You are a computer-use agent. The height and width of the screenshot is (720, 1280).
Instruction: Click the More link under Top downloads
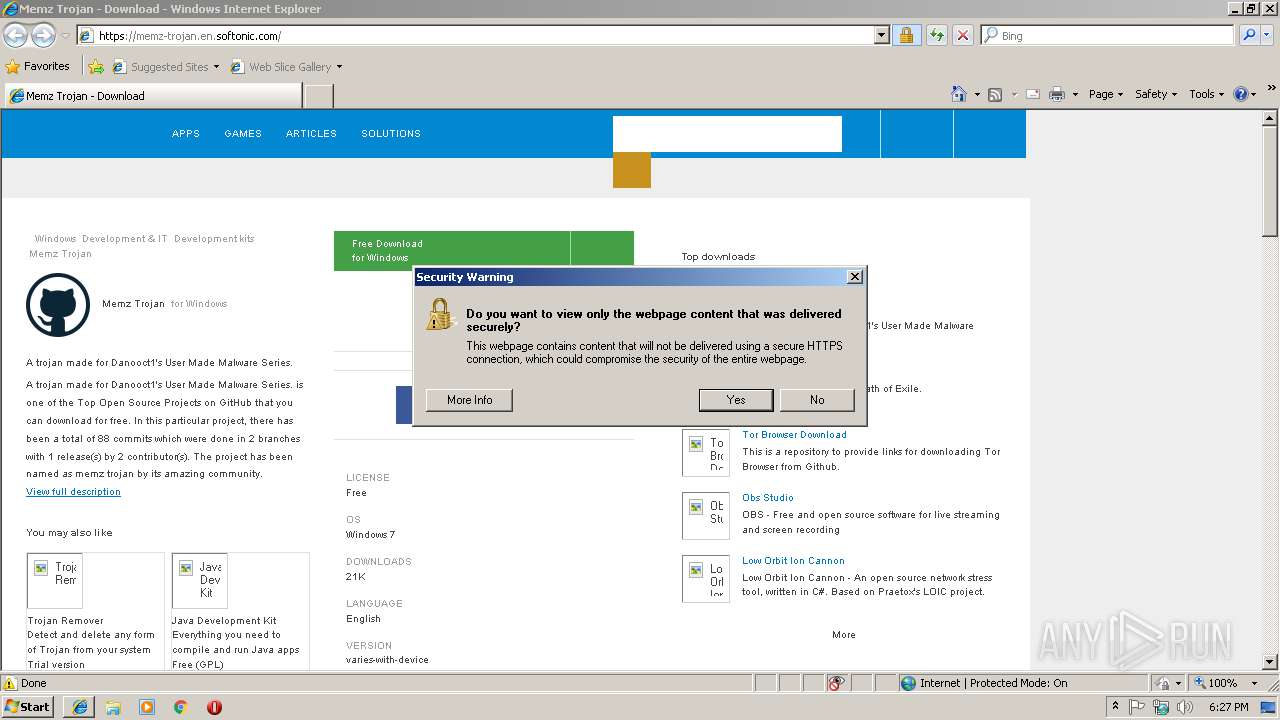click(x=844, y=635)
